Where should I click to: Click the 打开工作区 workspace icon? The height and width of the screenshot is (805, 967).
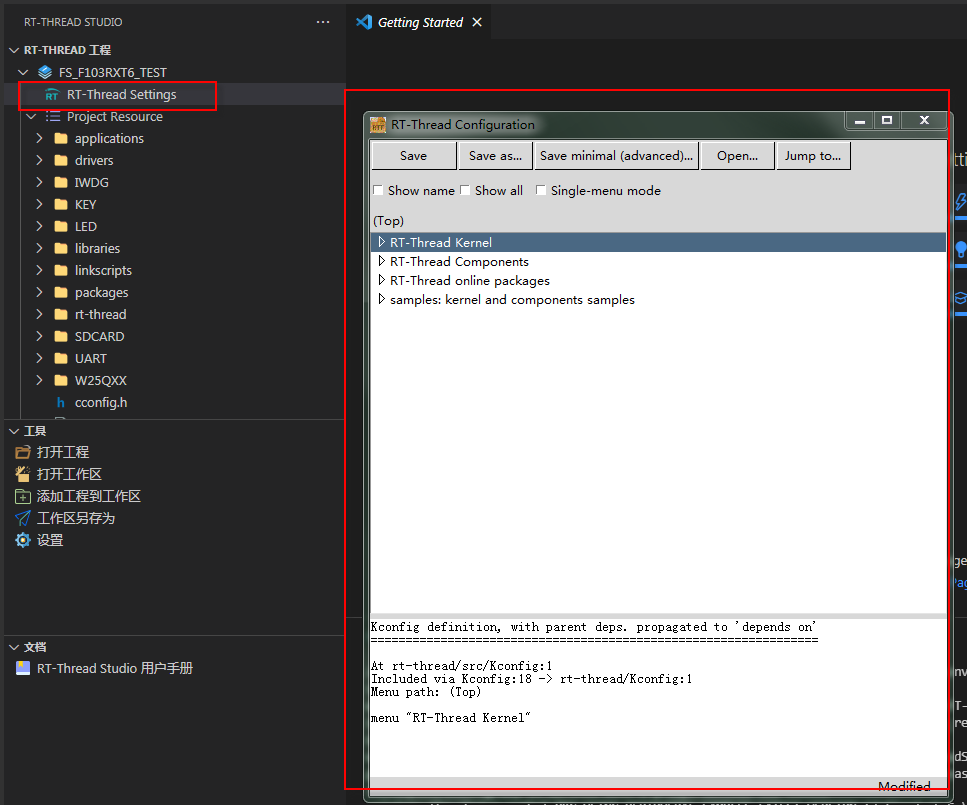coord(23,474)
